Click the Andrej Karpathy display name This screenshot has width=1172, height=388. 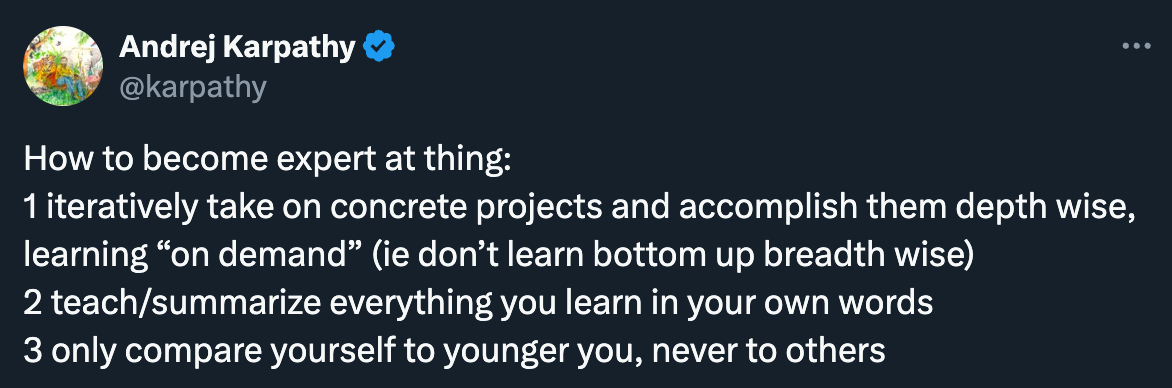click(x=237, y=49)
